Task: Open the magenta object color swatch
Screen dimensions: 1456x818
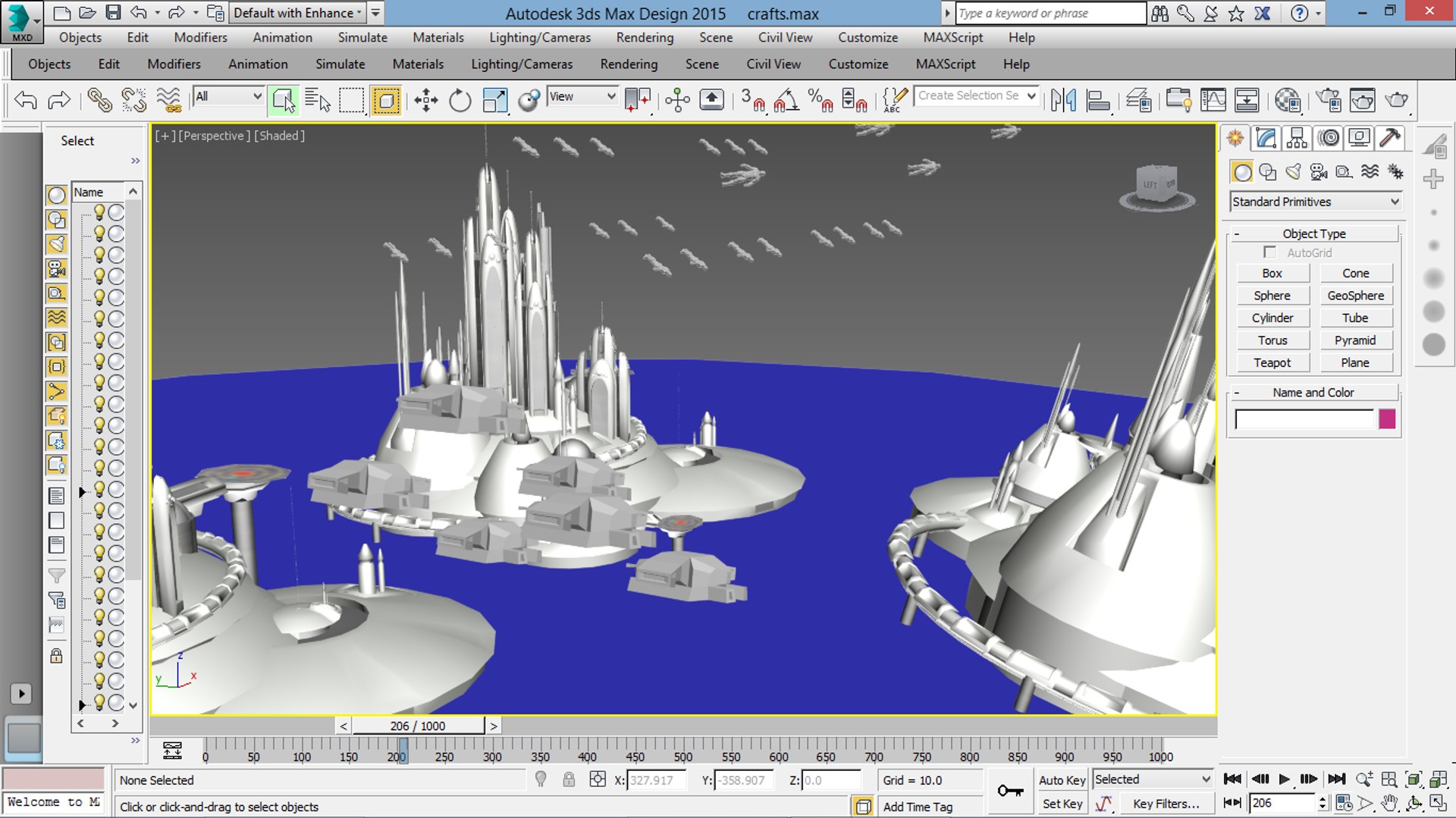Action: (x=1387, y=419)
